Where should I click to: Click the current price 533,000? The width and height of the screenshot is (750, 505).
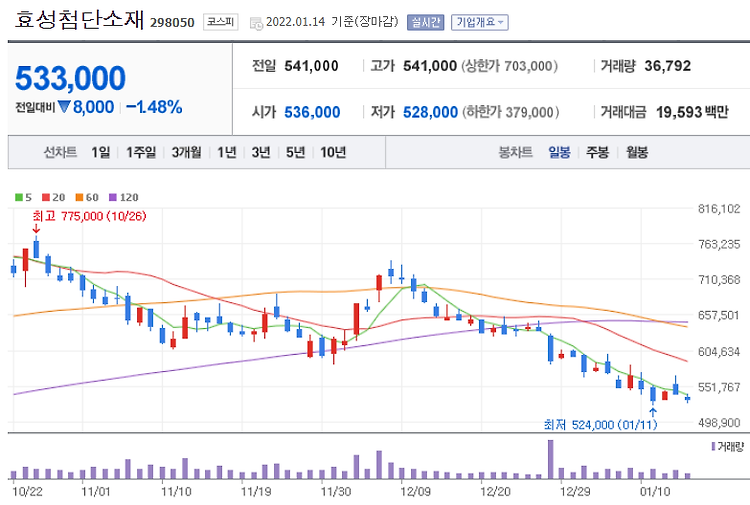coord(70,78)
